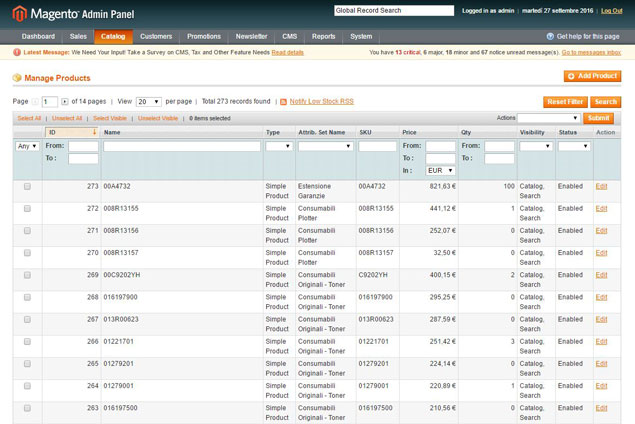Click the Magento logo icon

point(19,14)
